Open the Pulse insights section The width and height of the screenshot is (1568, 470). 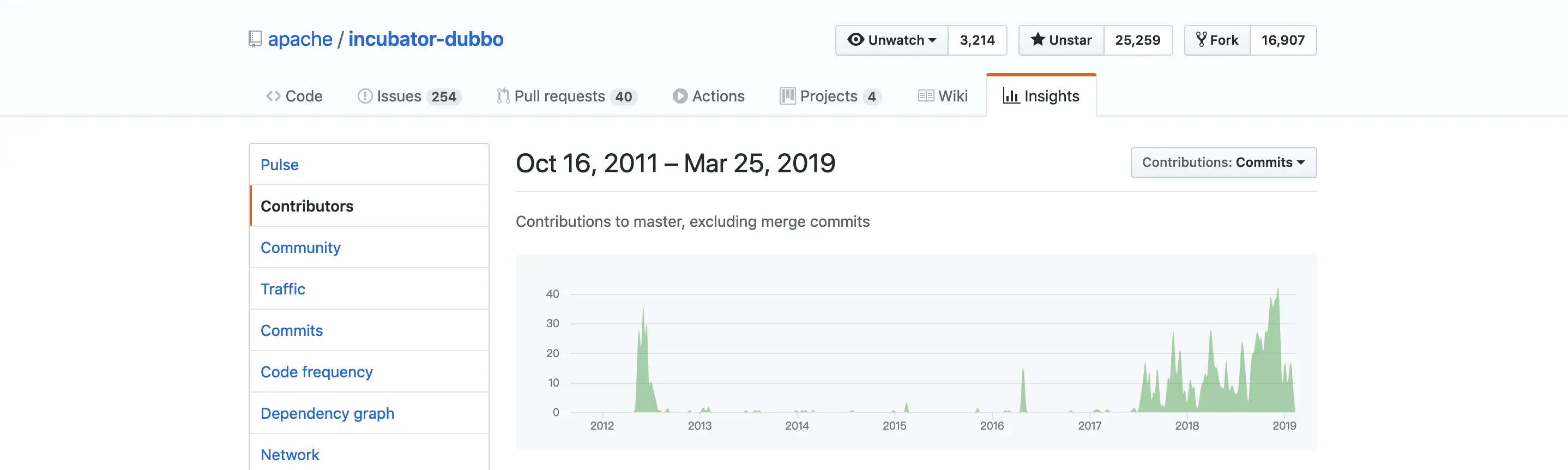click(x=279, y=165)
